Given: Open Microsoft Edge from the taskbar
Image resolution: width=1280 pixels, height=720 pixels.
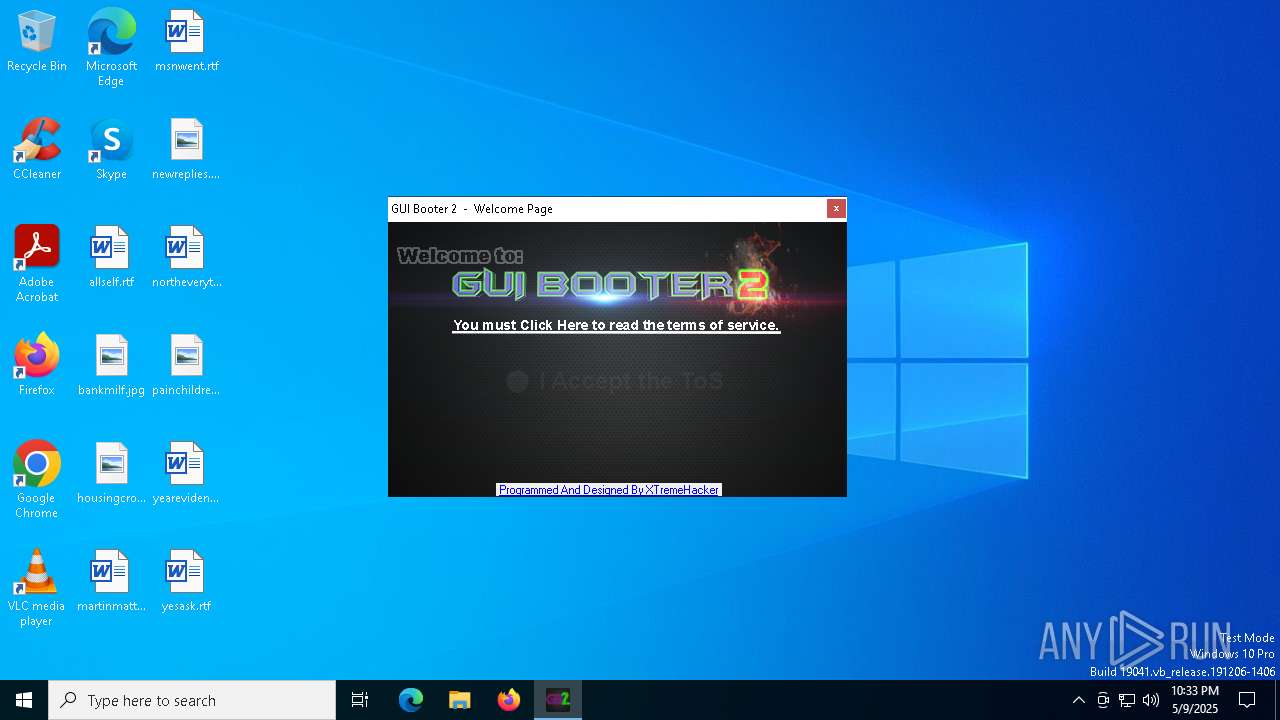Looking at the screenshot, I should (411, 700).
